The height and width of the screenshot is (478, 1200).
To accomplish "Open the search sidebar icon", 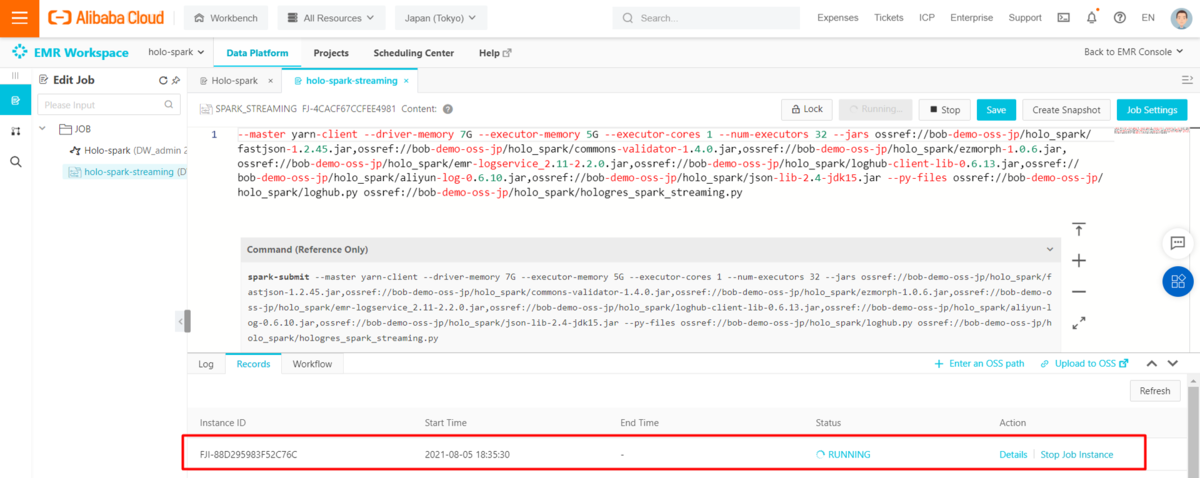I will click(15, 161).
